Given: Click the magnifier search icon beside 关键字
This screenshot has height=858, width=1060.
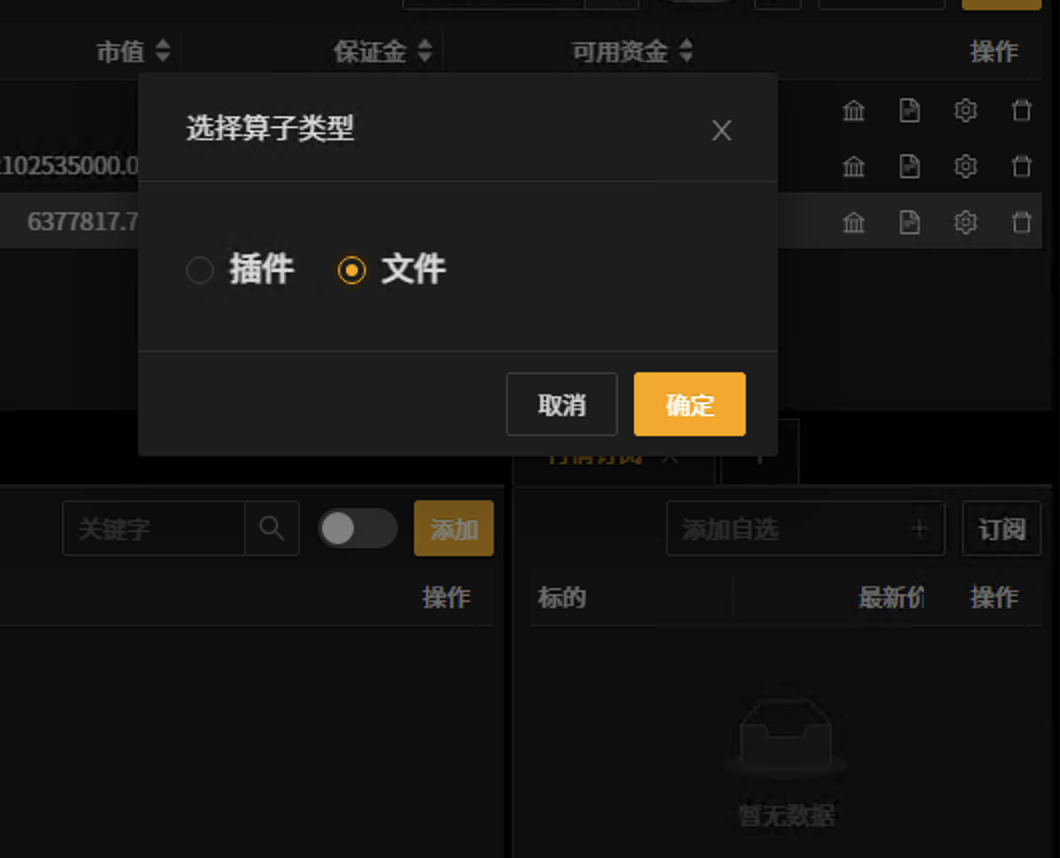Looking at the screenshot, I should pos(272,528).
